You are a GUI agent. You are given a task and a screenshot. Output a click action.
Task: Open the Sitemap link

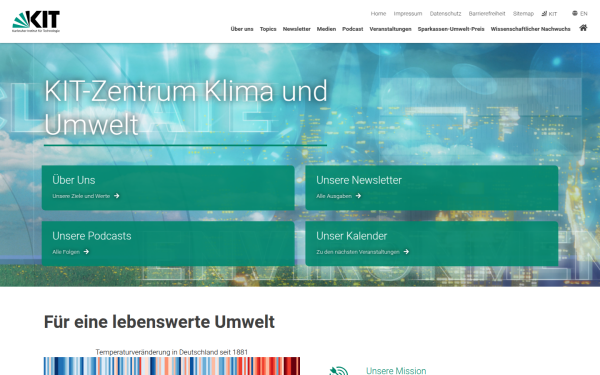pyautogui.click(x=523, y=13)
